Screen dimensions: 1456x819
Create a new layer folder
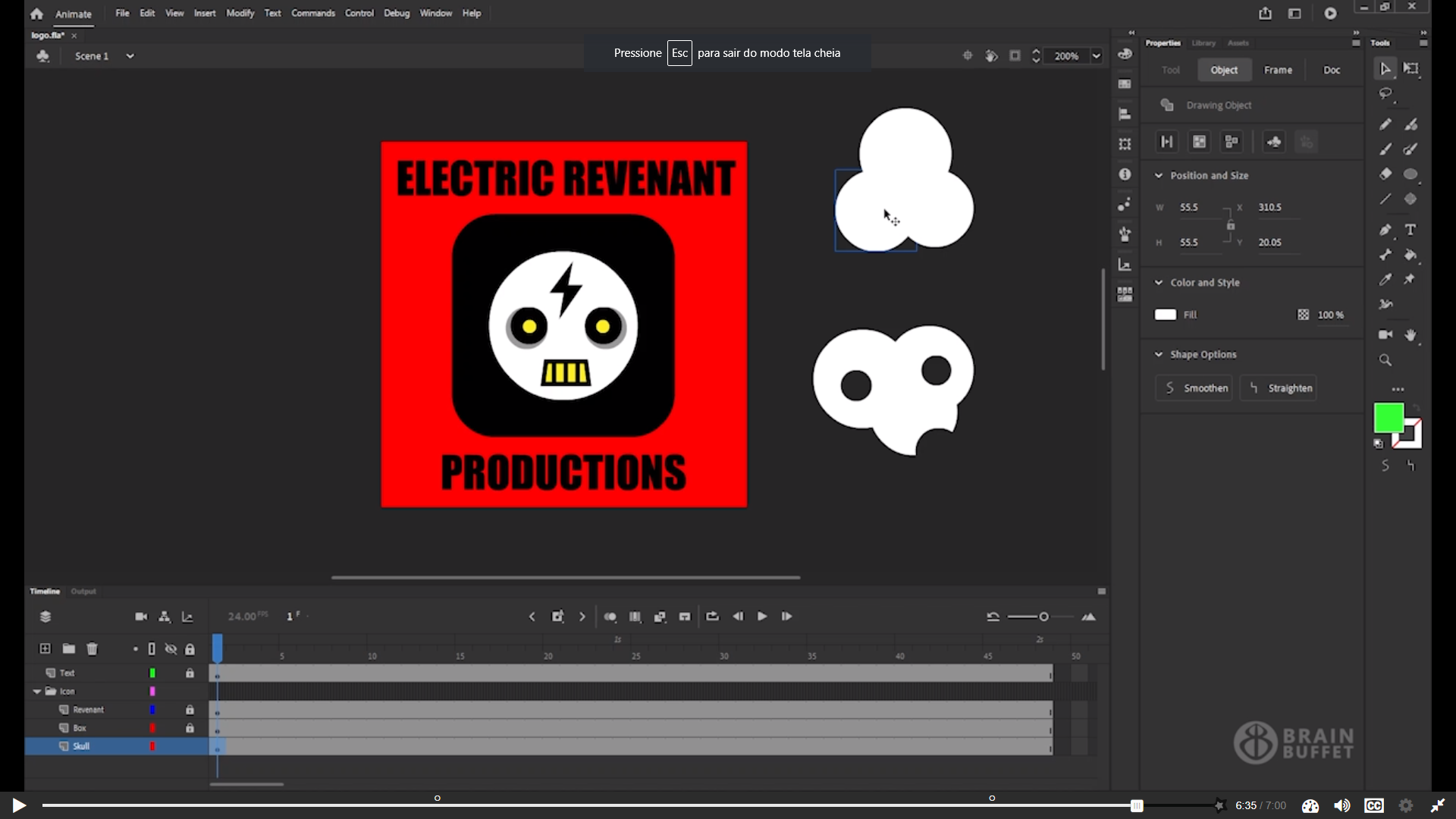click(69, 649)
